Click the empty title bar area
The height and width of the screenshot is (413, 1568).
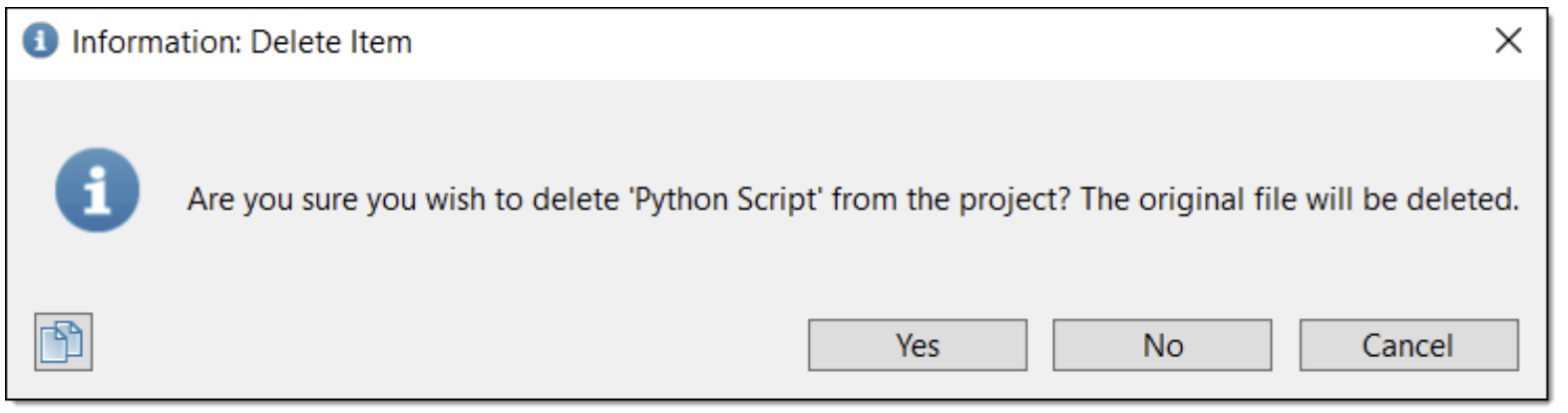point(898,42)
